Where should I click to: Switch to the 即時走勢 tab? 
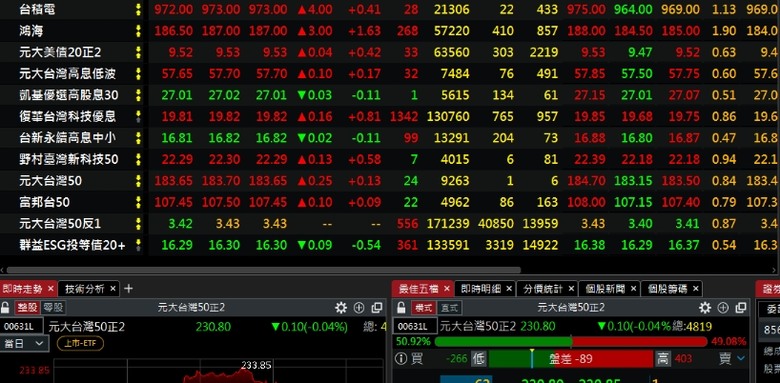22,288
